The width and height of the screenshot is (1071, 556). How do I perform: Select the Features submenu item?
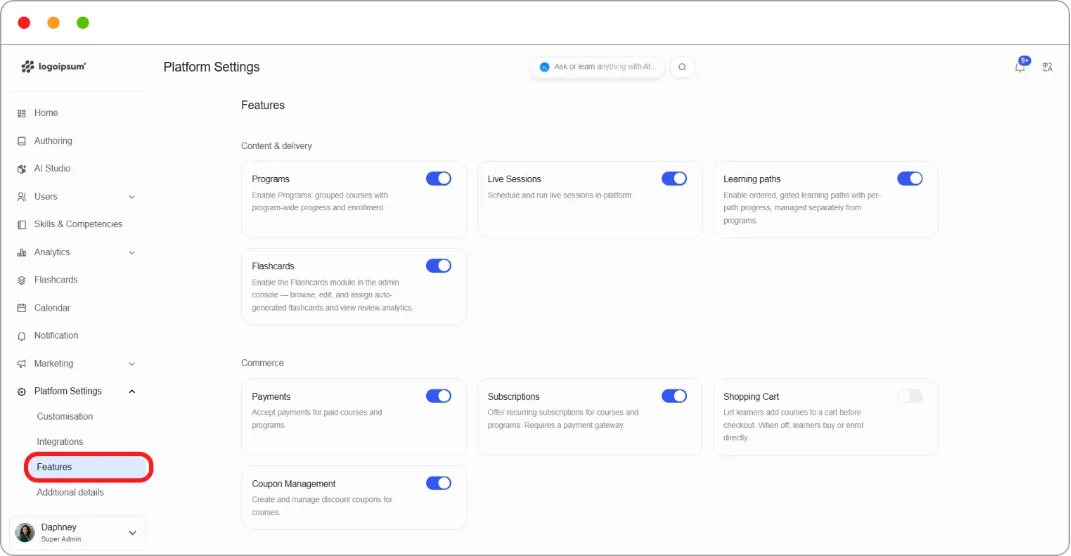coord(88,467)
